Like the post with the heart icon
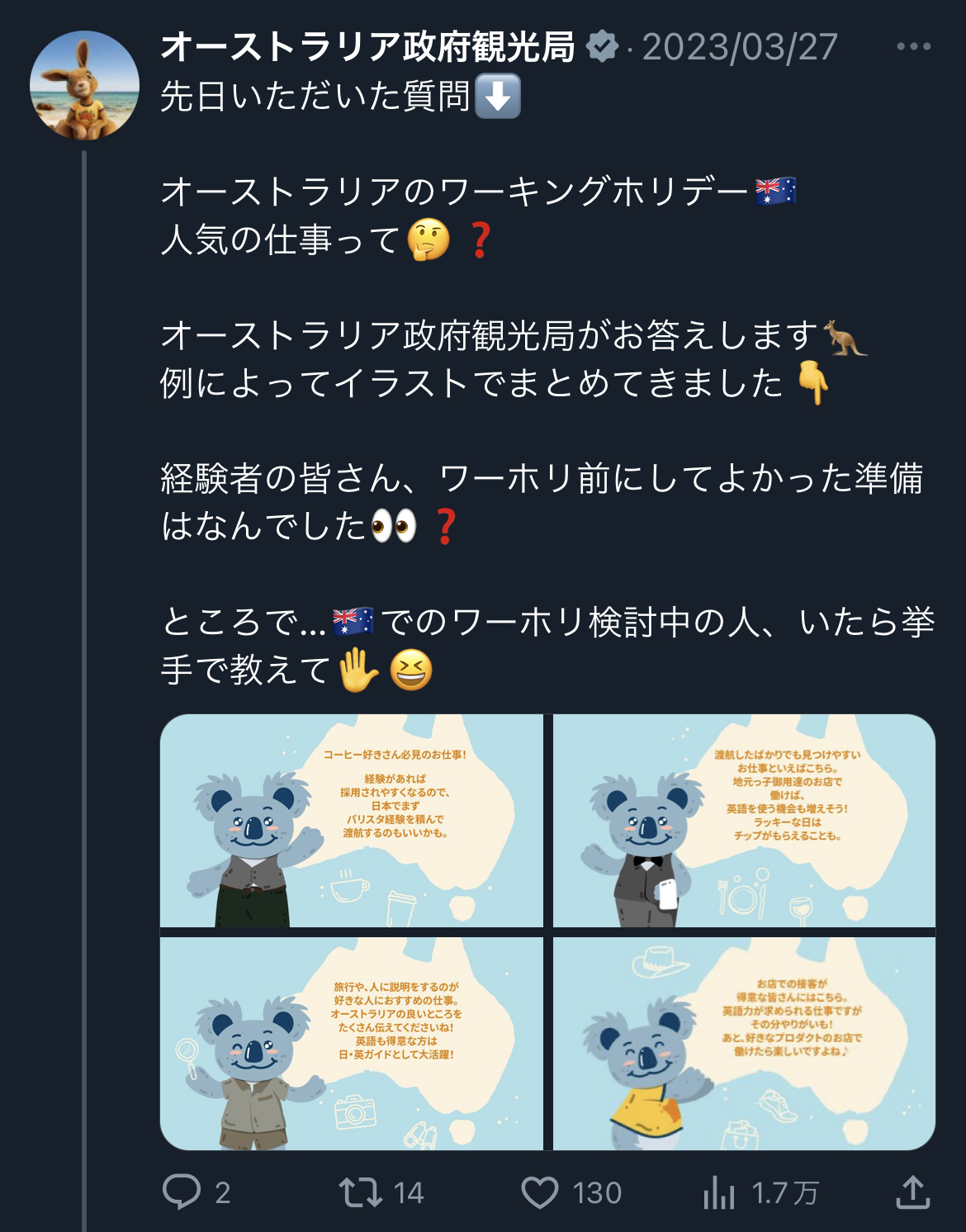 point(540,1192)
